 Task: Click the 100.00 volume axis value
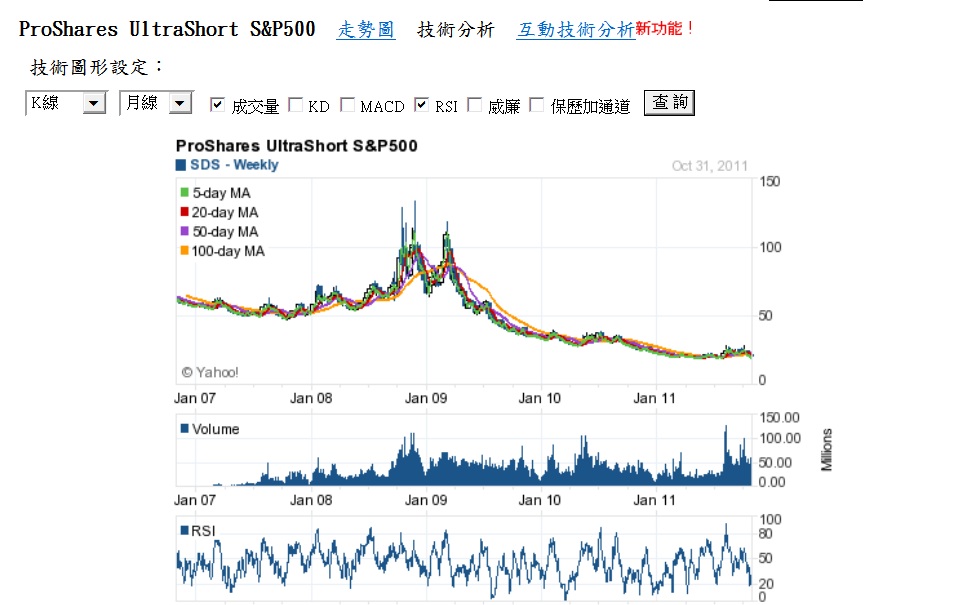click(x=780, y=438)
